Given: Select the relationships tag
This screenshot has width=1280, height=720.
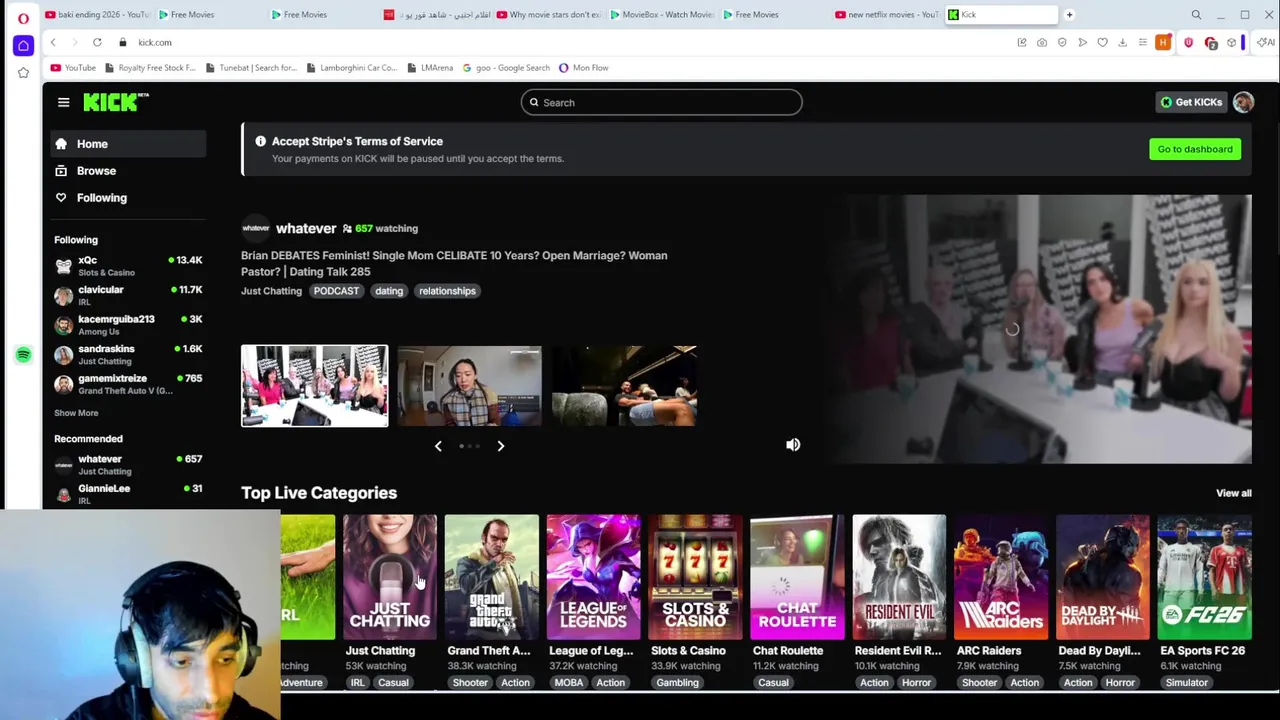Looking at the screenshot, I should [x=447, y=291].
